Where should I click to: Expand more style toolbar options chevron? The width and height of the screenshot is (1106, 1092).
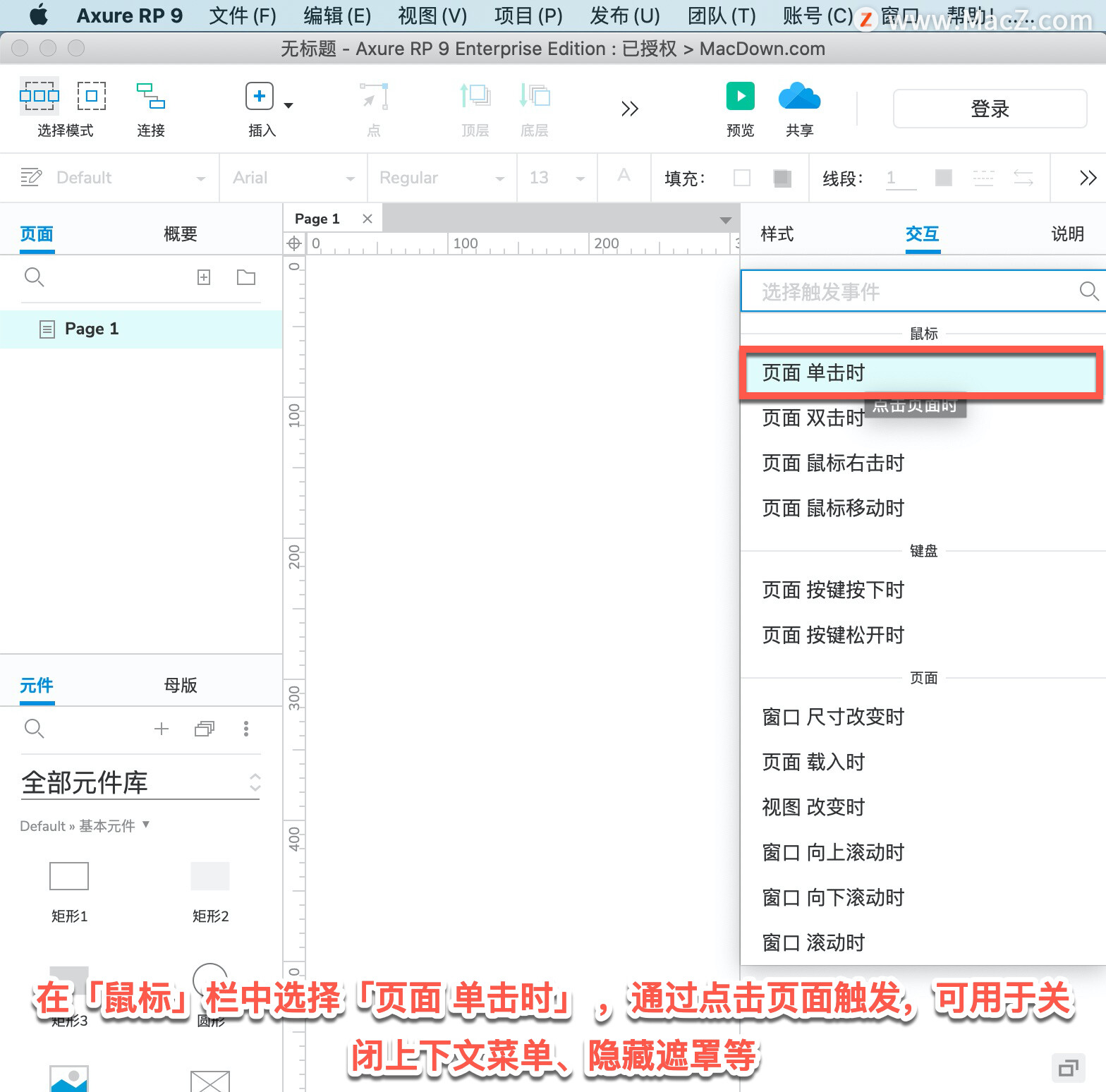coord(1088,178)
